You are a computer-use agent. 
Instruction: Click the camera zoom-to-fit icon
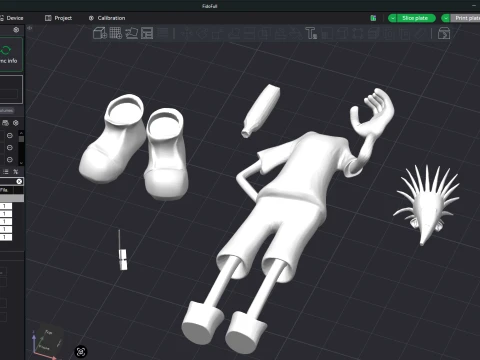click(x=81, y=352)
